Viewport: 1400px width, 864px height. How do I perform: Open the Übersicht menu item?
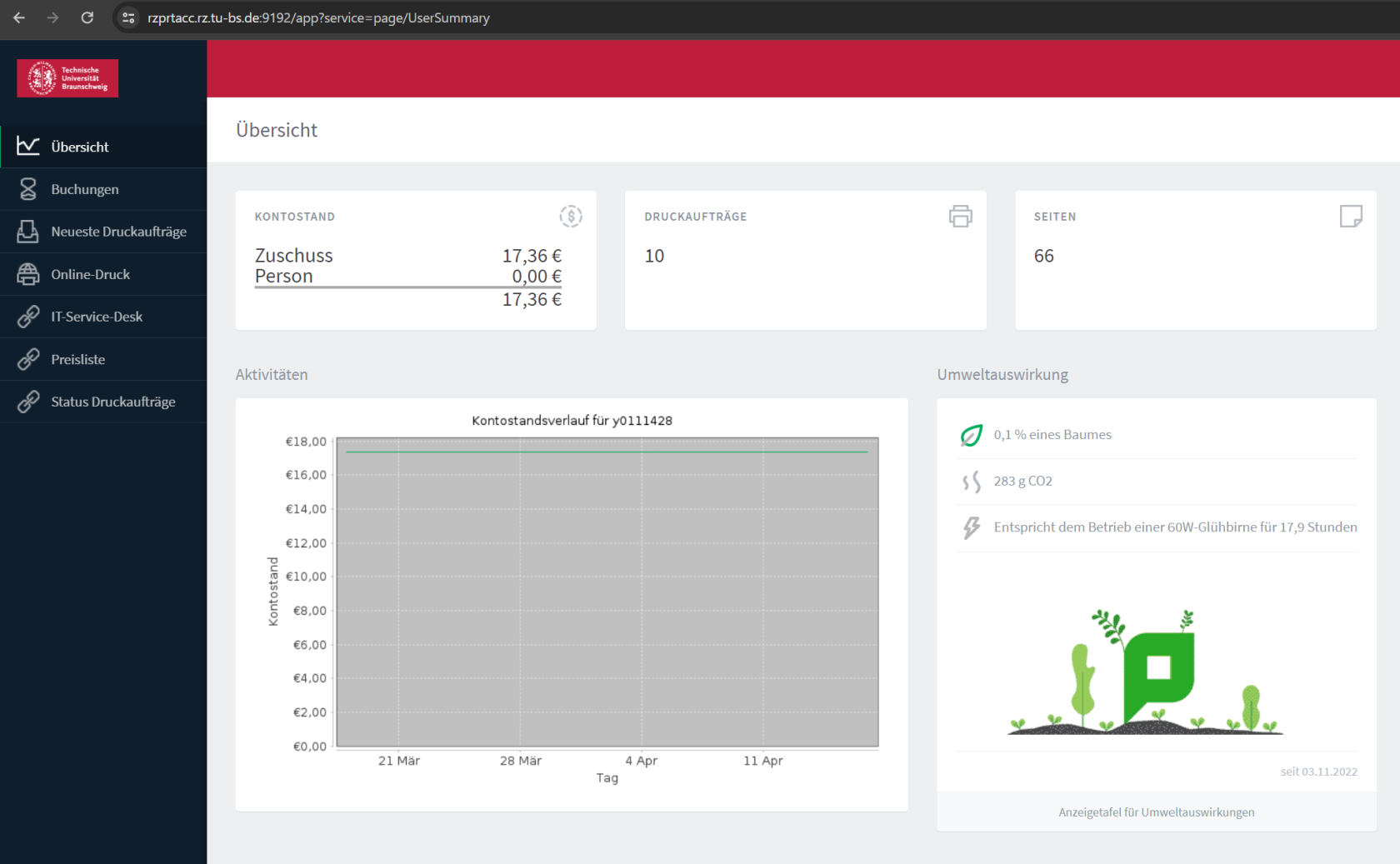[x=103, y=147]
